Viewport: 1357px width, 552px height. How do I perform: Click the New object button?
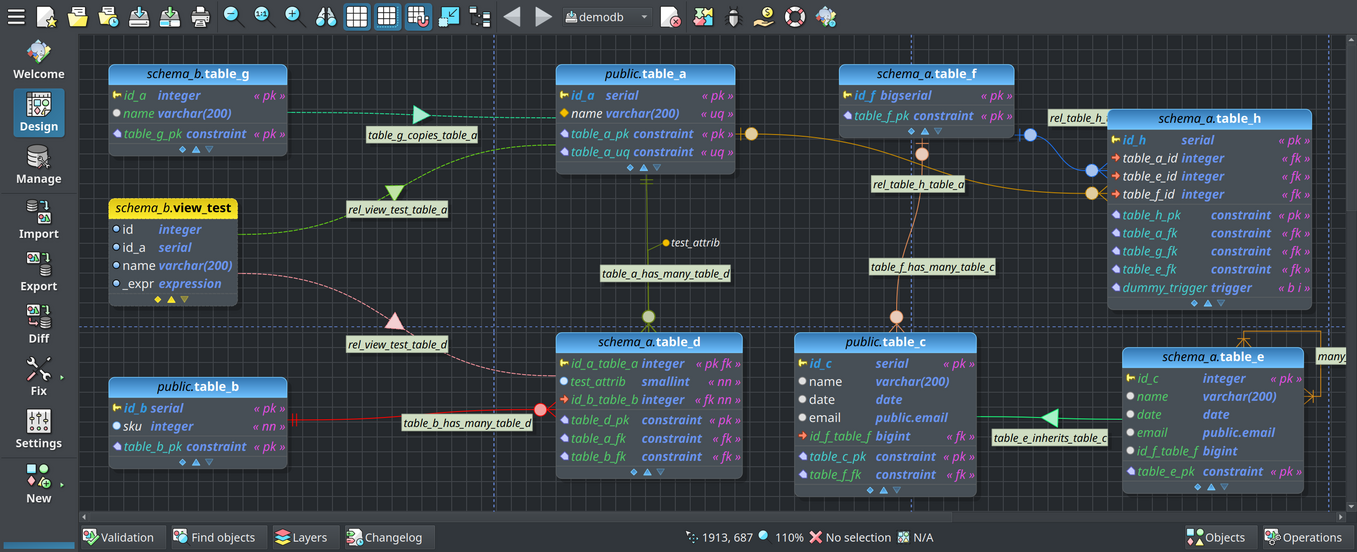38,483
